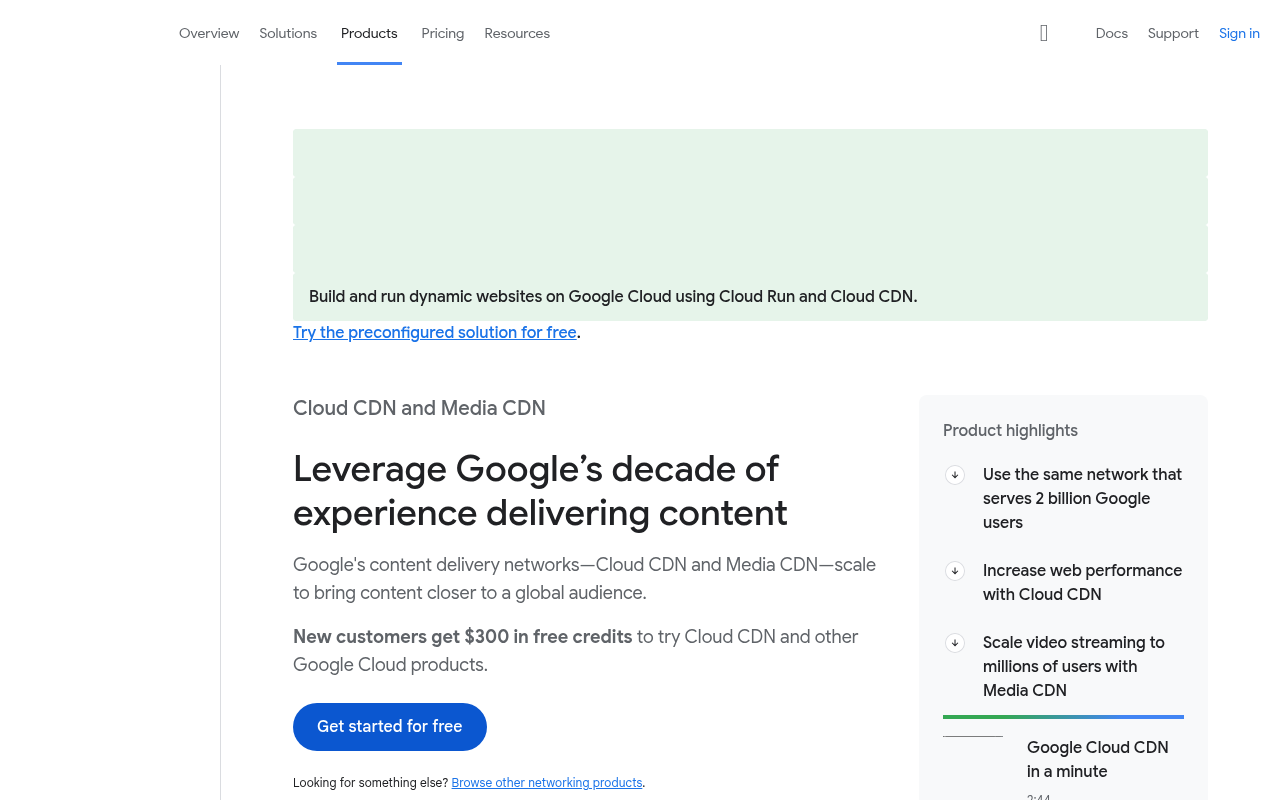Click 'Leverage Google's decade of experience' headline
The height and width of the screenshot is (800, 1280).
[x=540, y=490]
